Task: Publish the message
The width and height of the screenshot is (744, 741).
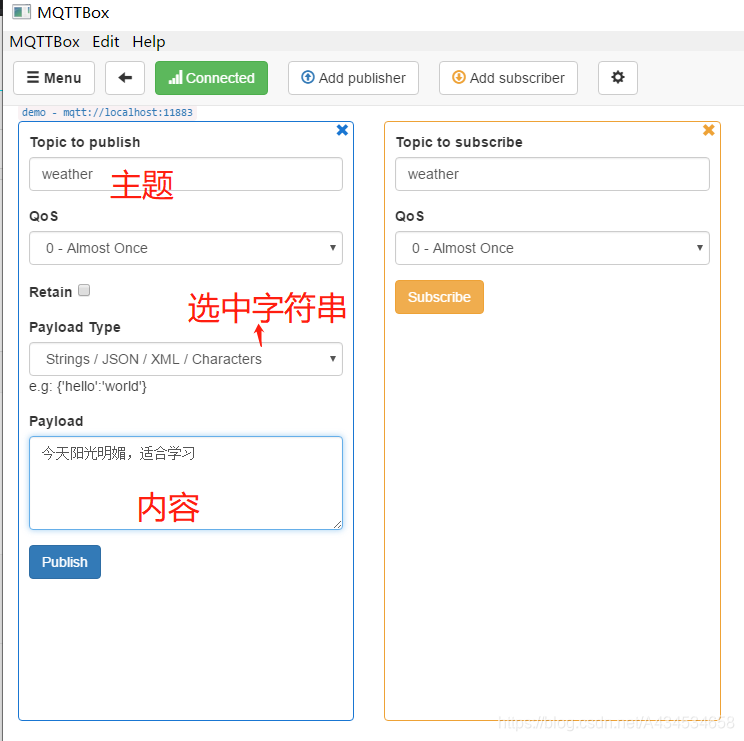Action: point(65,562)
